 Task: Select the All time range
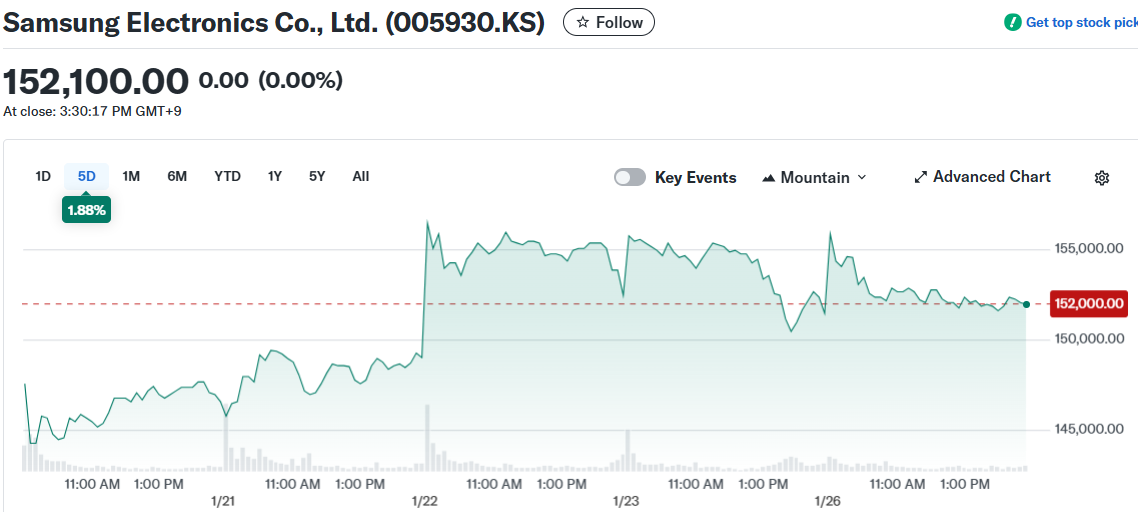(361, 176)
